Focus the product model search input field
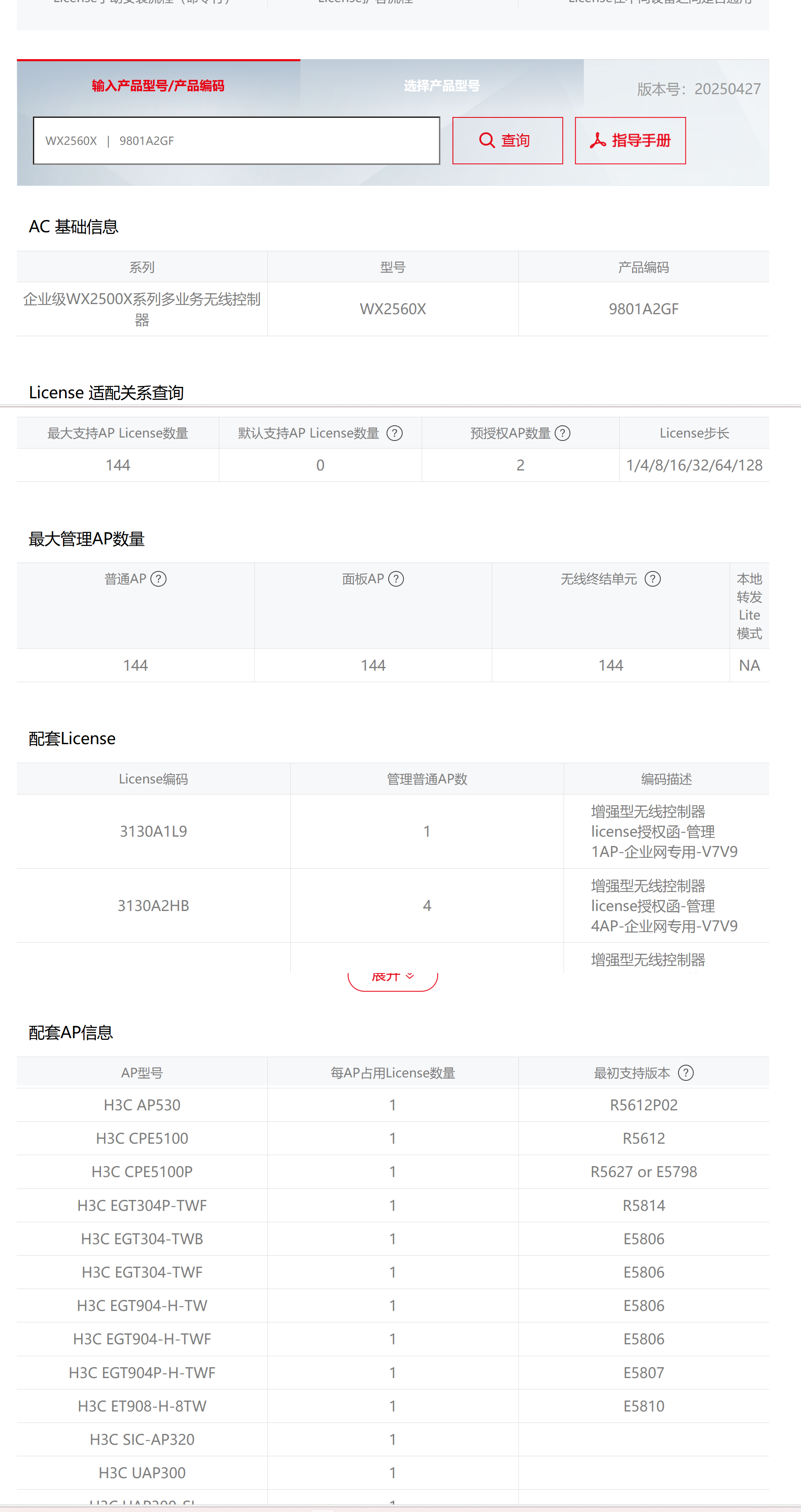 pyautogui.click(x=237, y=141)
